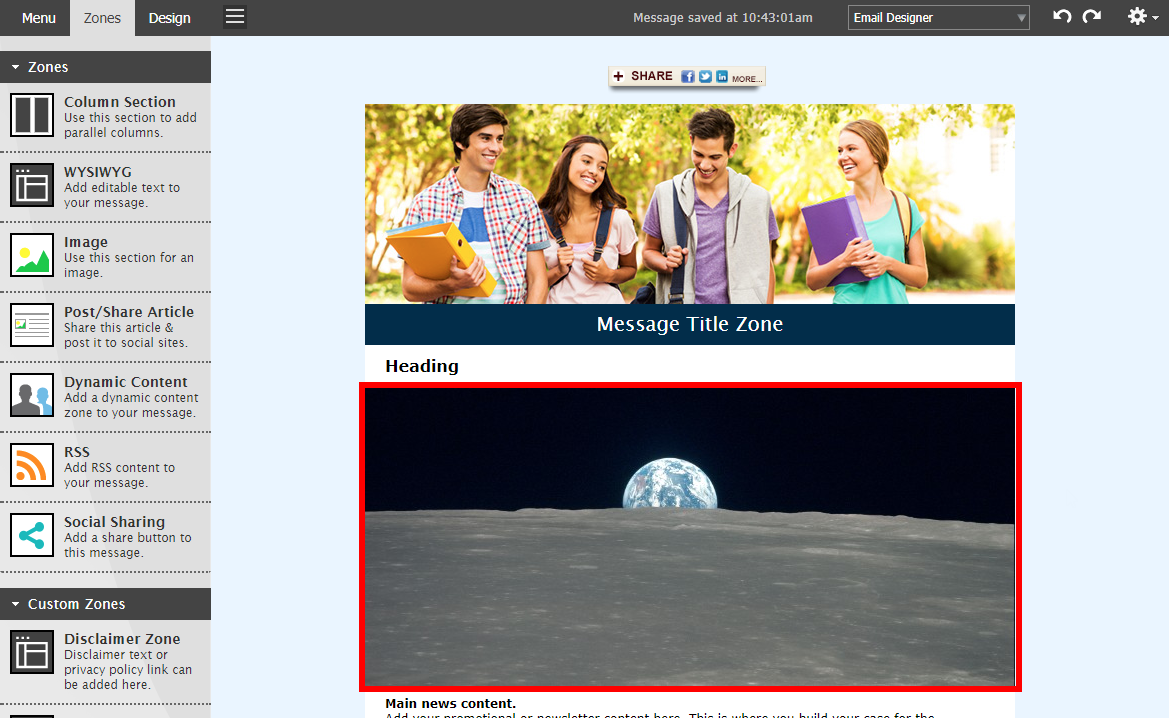1169x718 pixels.
Task: Click the 'Column Section' title text
Action: (120, 102)
